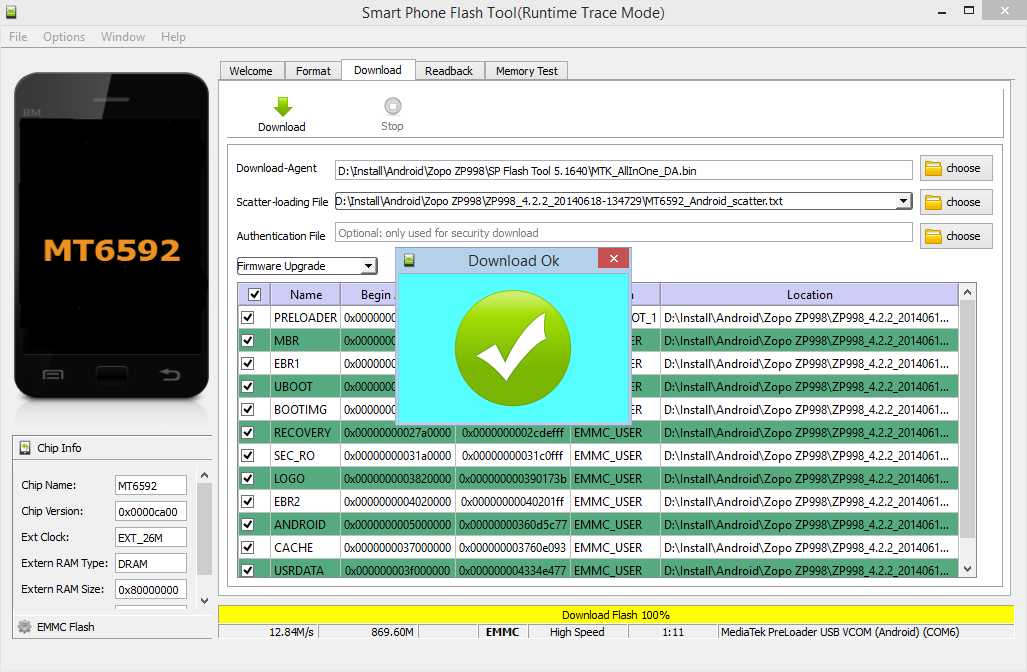Uncheck the MBR row checkbox
This screenshot has height=672, width=1027.
tap(248, 341)
